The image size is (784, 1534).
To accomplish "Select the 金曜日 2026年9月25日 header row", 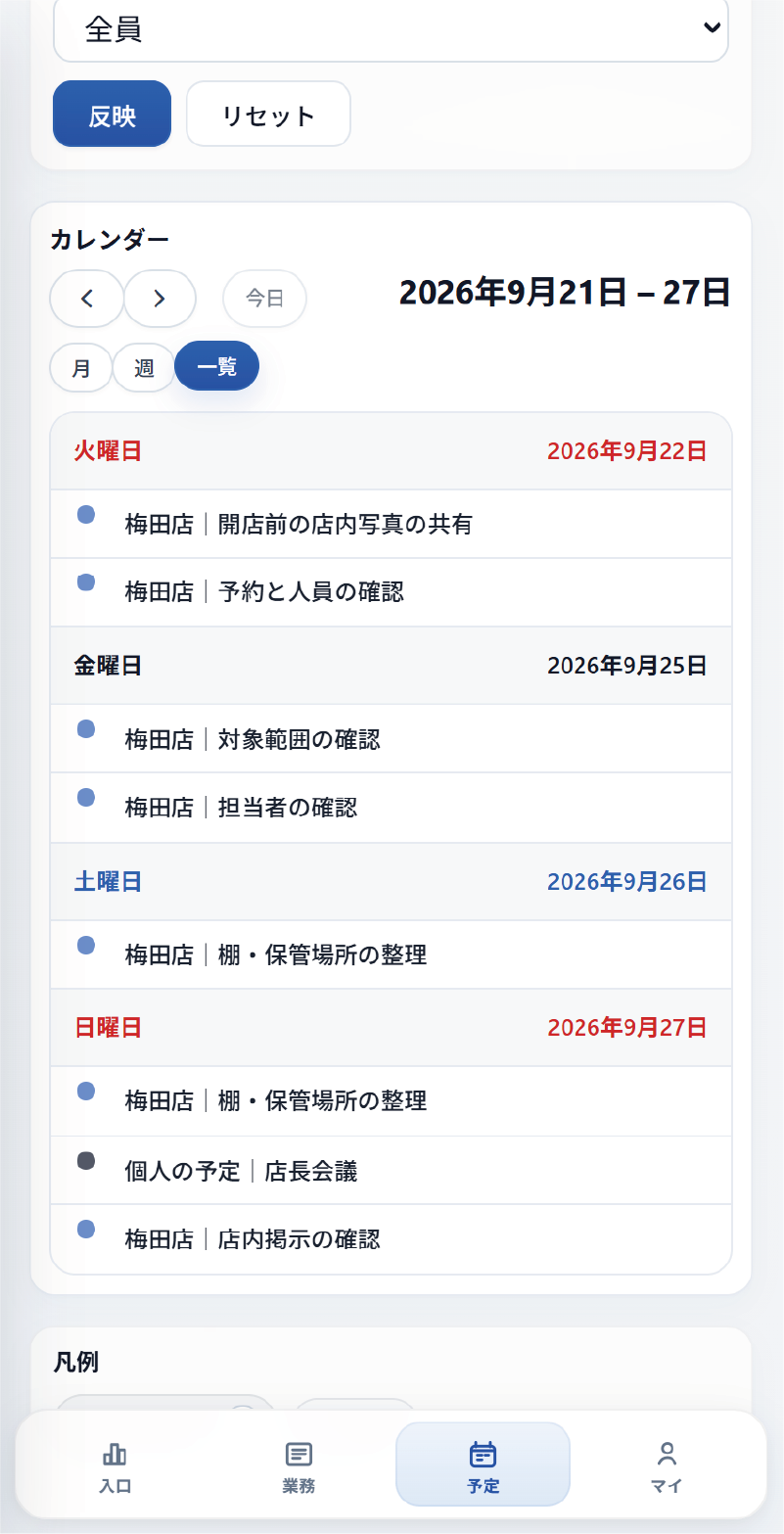I will 391,666.
